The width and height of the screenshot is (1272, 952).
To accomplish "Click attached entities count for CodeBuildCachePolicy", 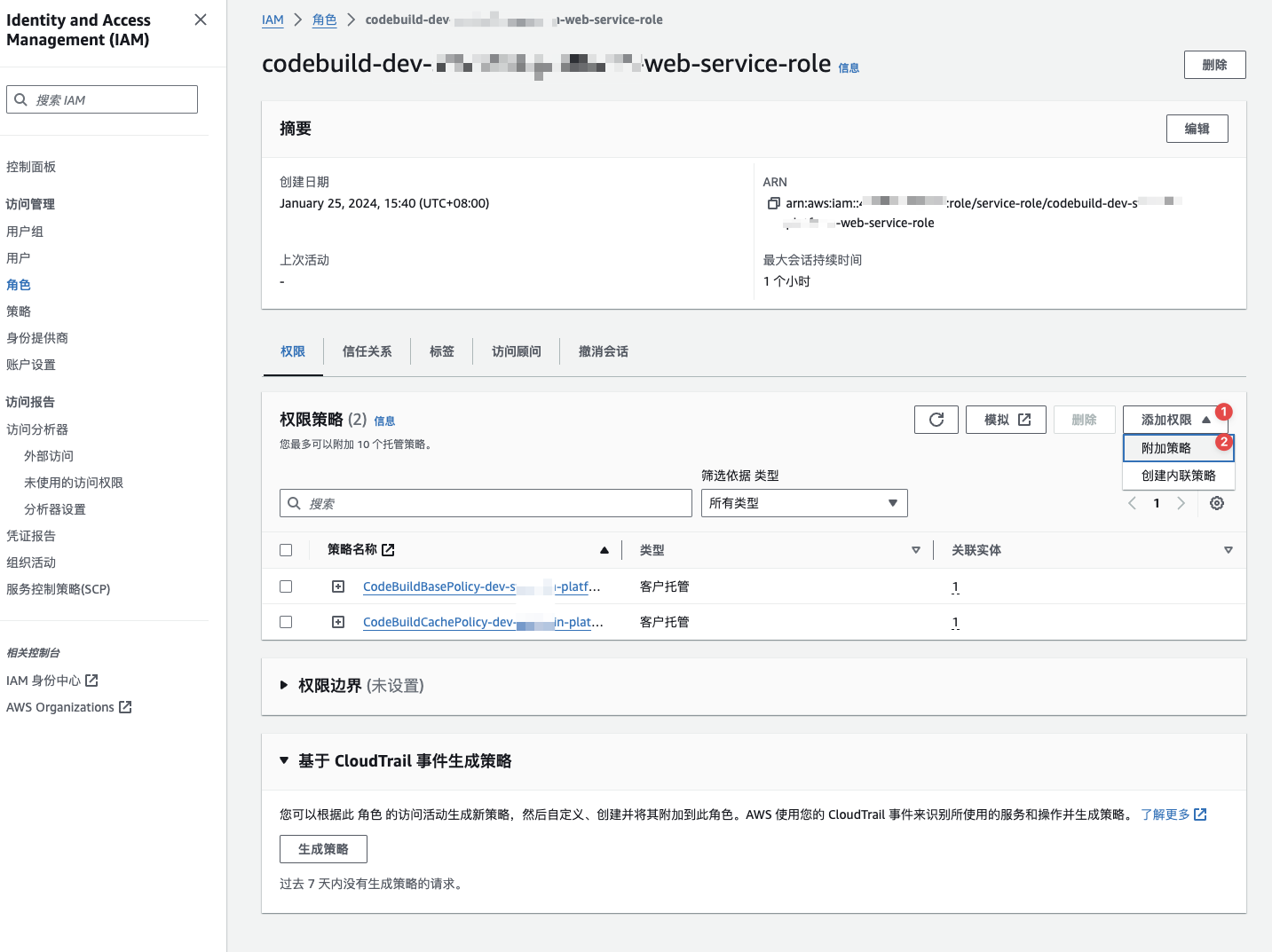I will click(x=955, y=622).
